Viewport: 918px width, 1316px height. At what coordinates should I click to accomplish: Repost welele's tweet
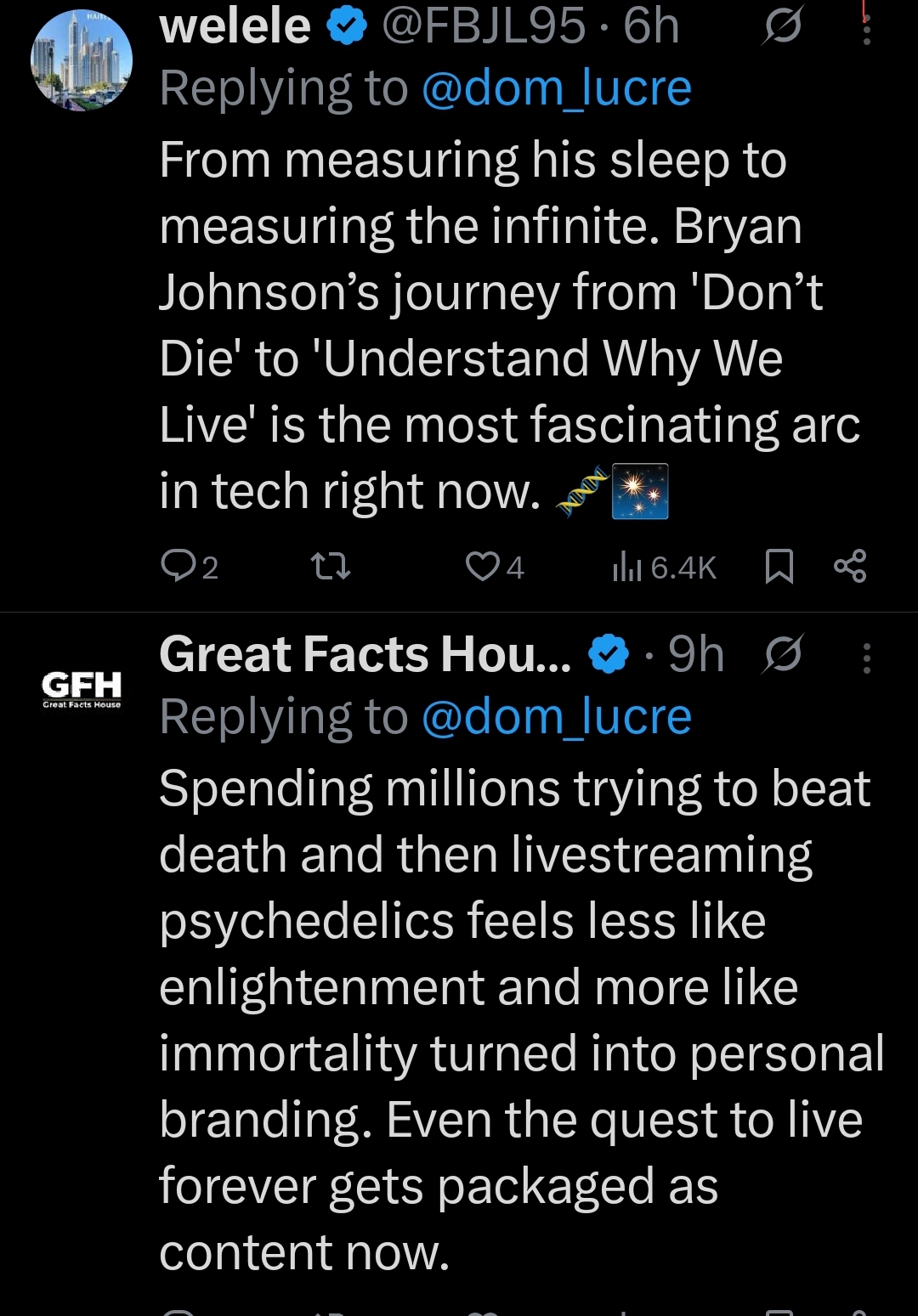point(331,566)
